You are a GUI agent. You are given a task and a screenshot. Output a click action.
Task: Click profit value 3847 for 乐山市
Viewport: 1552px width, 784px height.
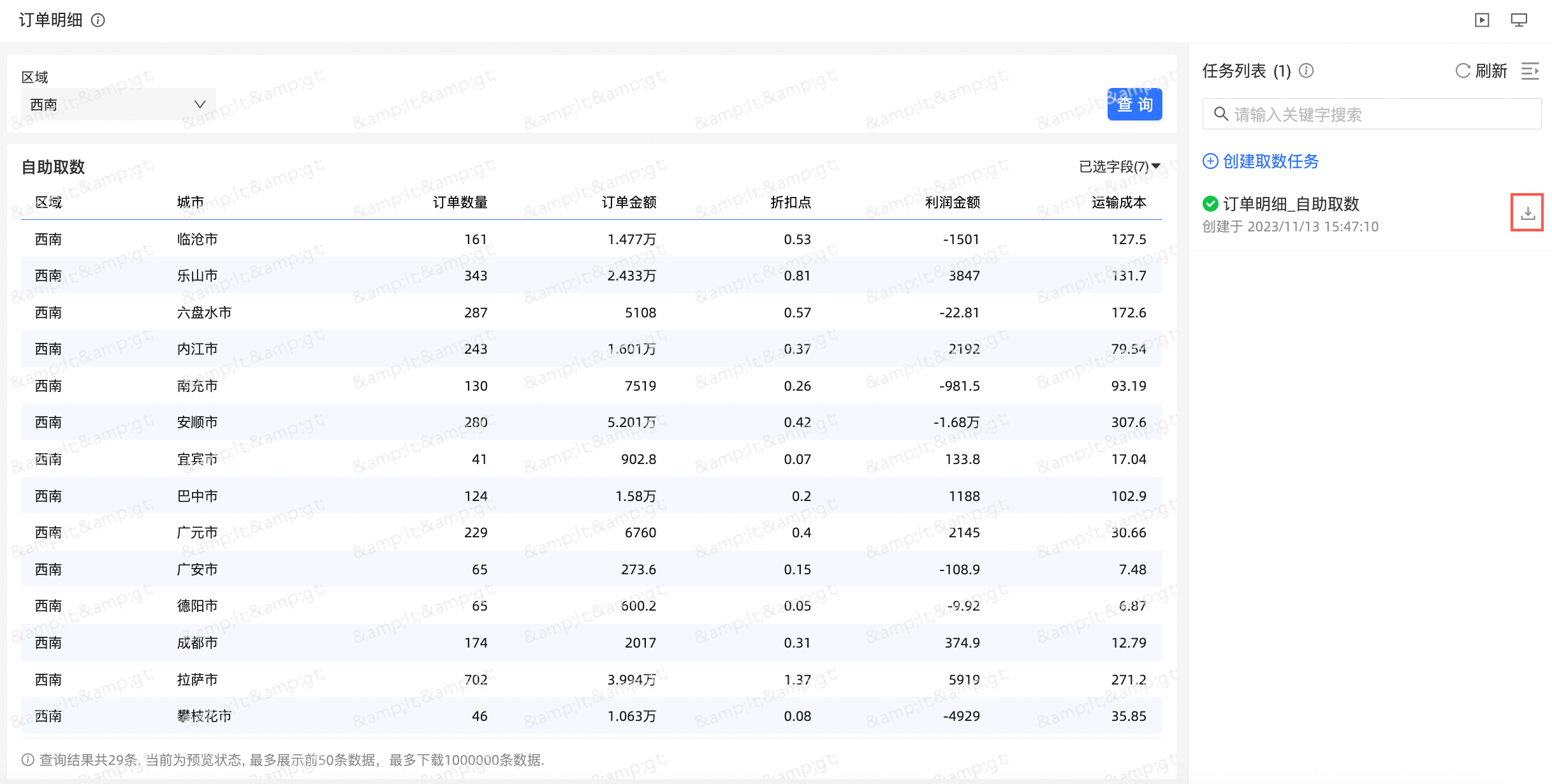coord(964,276)
